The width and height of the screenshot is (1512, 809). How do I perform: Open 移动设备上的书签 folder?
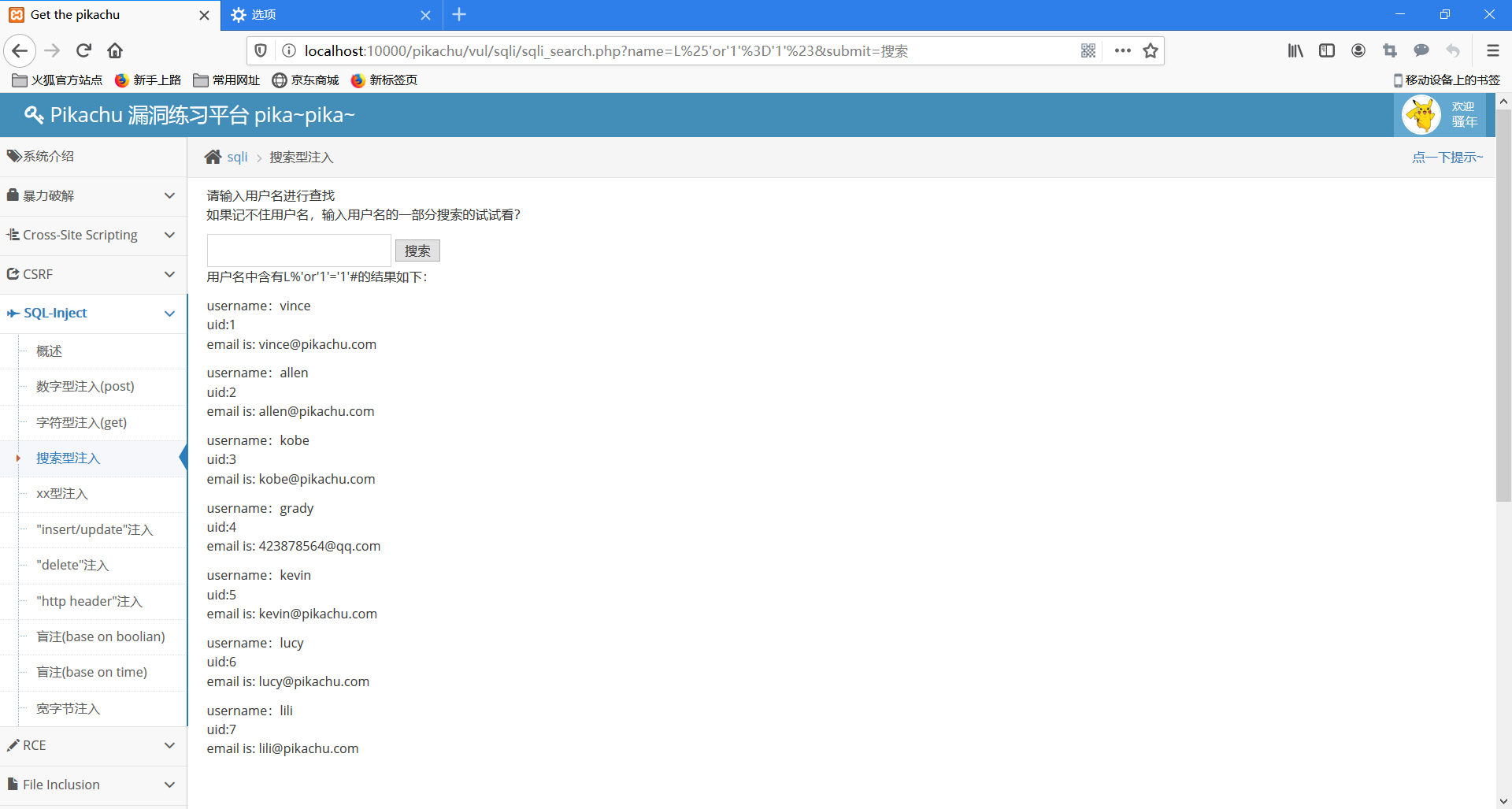pos(1447,80)
